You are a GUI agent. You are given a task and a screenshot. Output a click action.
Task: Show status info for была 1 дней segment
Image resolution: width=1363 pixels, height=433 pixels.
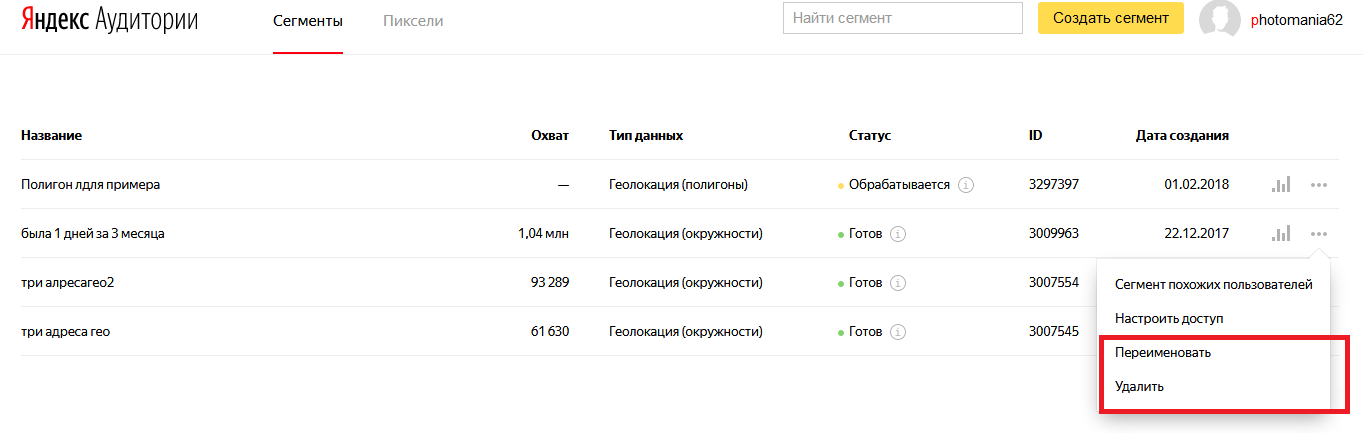pyautogui.click(x=898, y=234)
